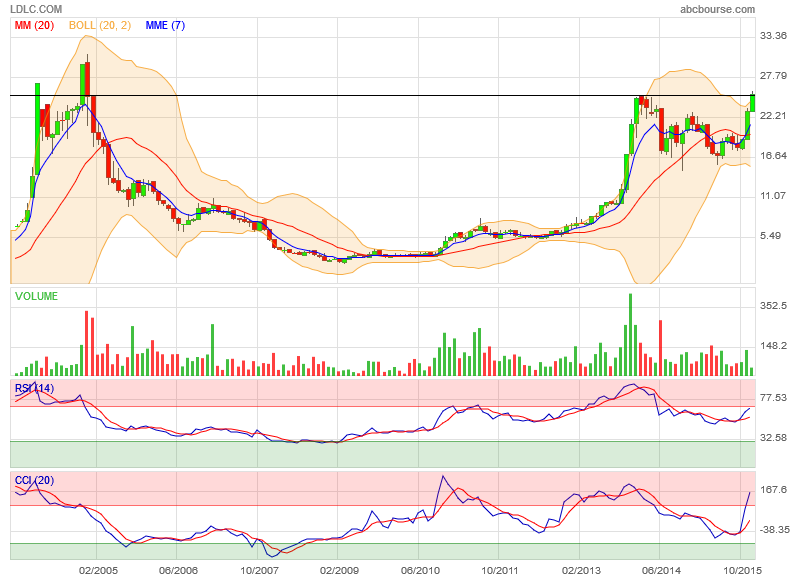Viewport: 800px width, 580px height.
Task: Click the 06/2006 date label
Action: pyautogui.click(x=178, y=570)
